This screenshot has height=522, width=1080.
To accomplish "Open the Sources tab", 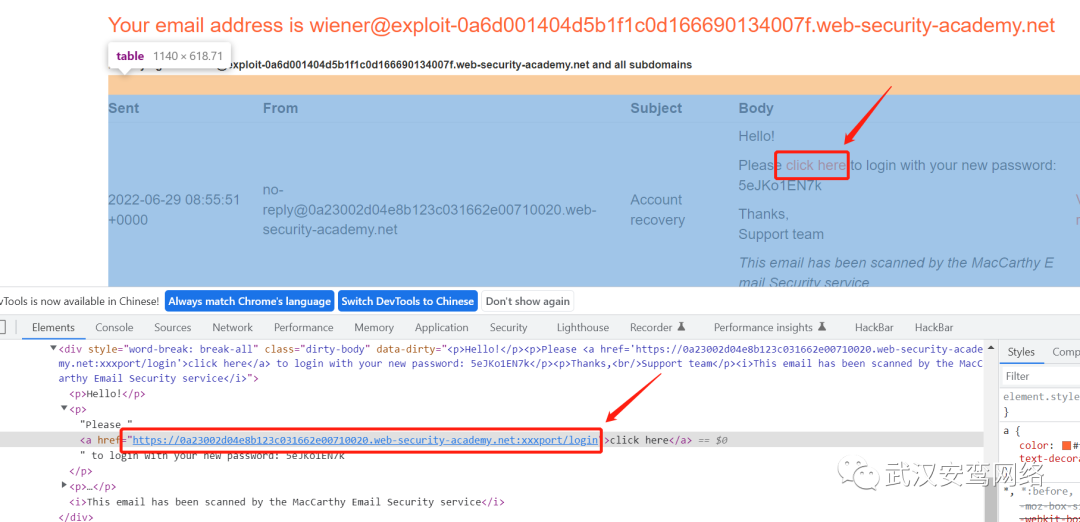I will (172, 328).
